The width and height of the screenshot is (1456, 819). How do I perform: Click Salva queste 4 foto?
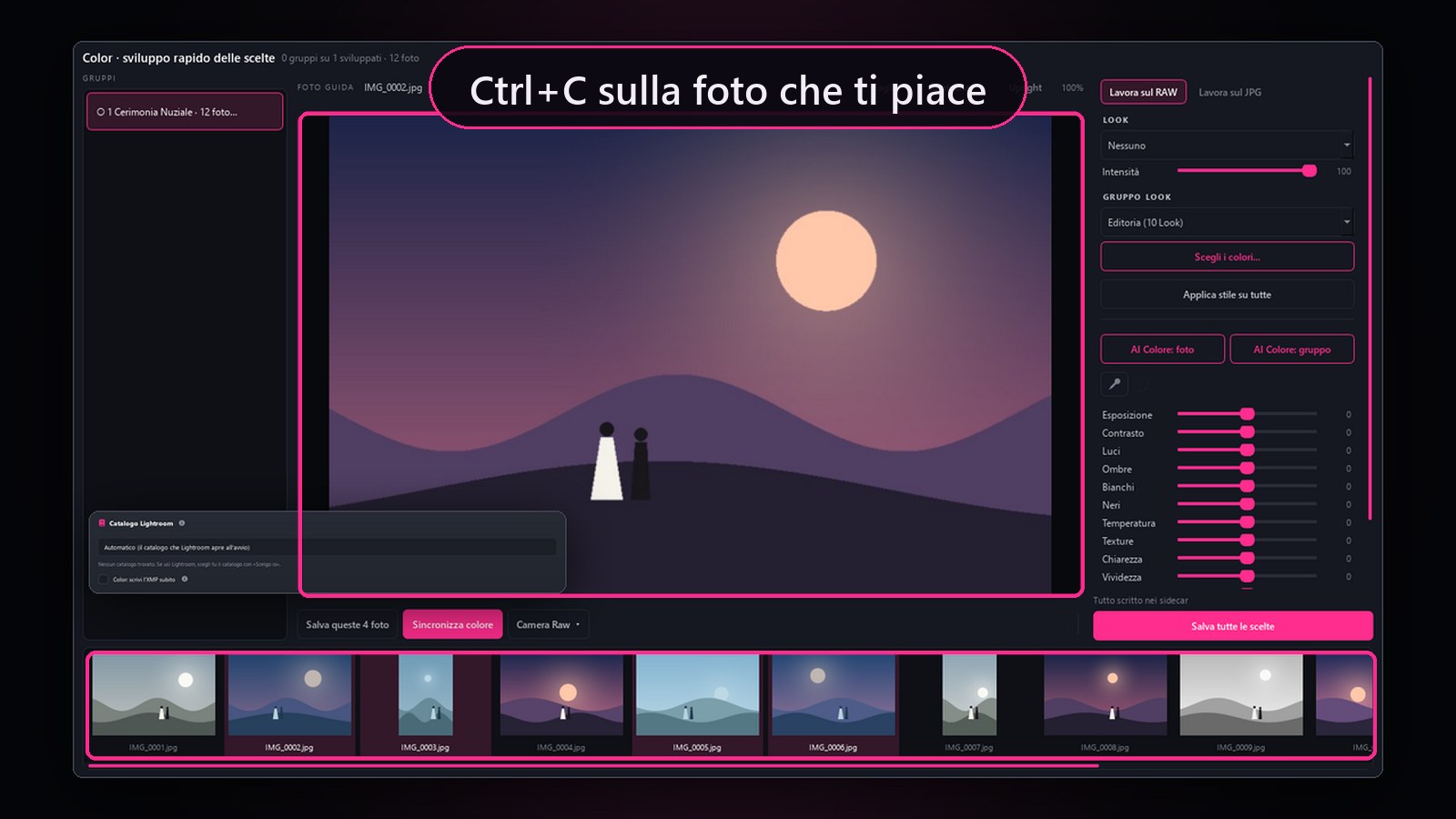(x=347, y=624)
